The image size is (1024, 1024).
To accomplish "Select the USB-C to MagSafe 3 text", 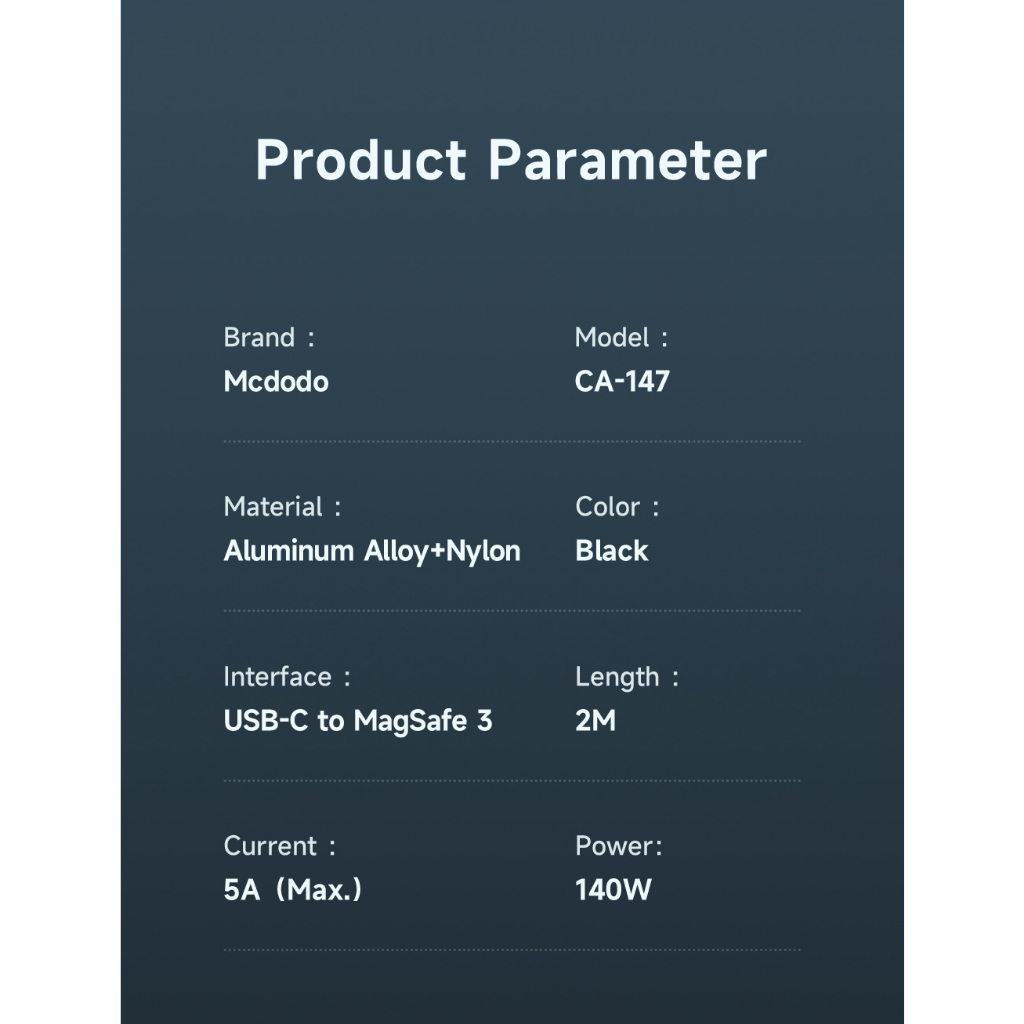I will coord(358,721).
